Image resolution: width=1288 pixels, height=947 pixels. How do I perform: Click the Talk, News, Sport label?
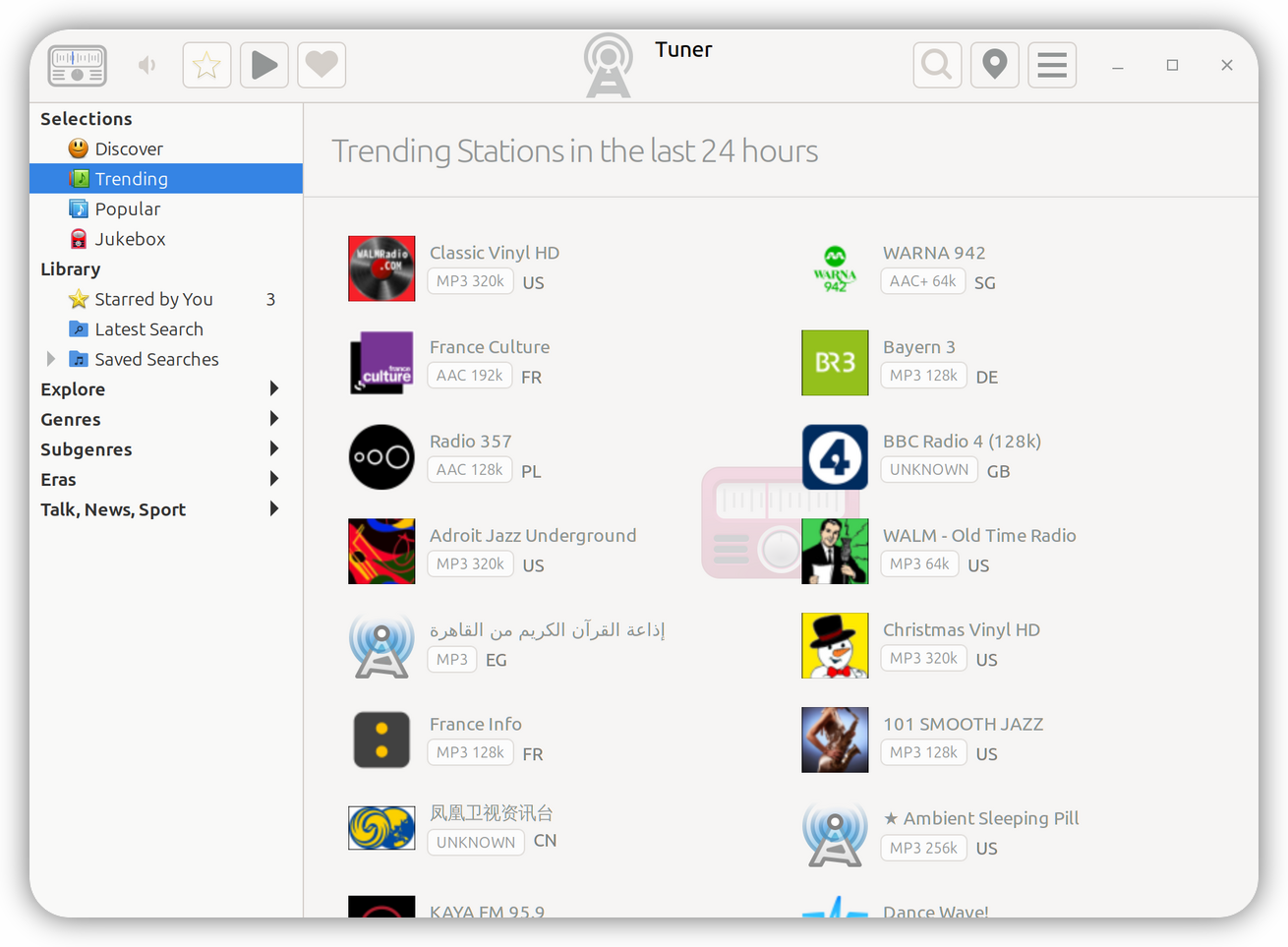point(113,509)
